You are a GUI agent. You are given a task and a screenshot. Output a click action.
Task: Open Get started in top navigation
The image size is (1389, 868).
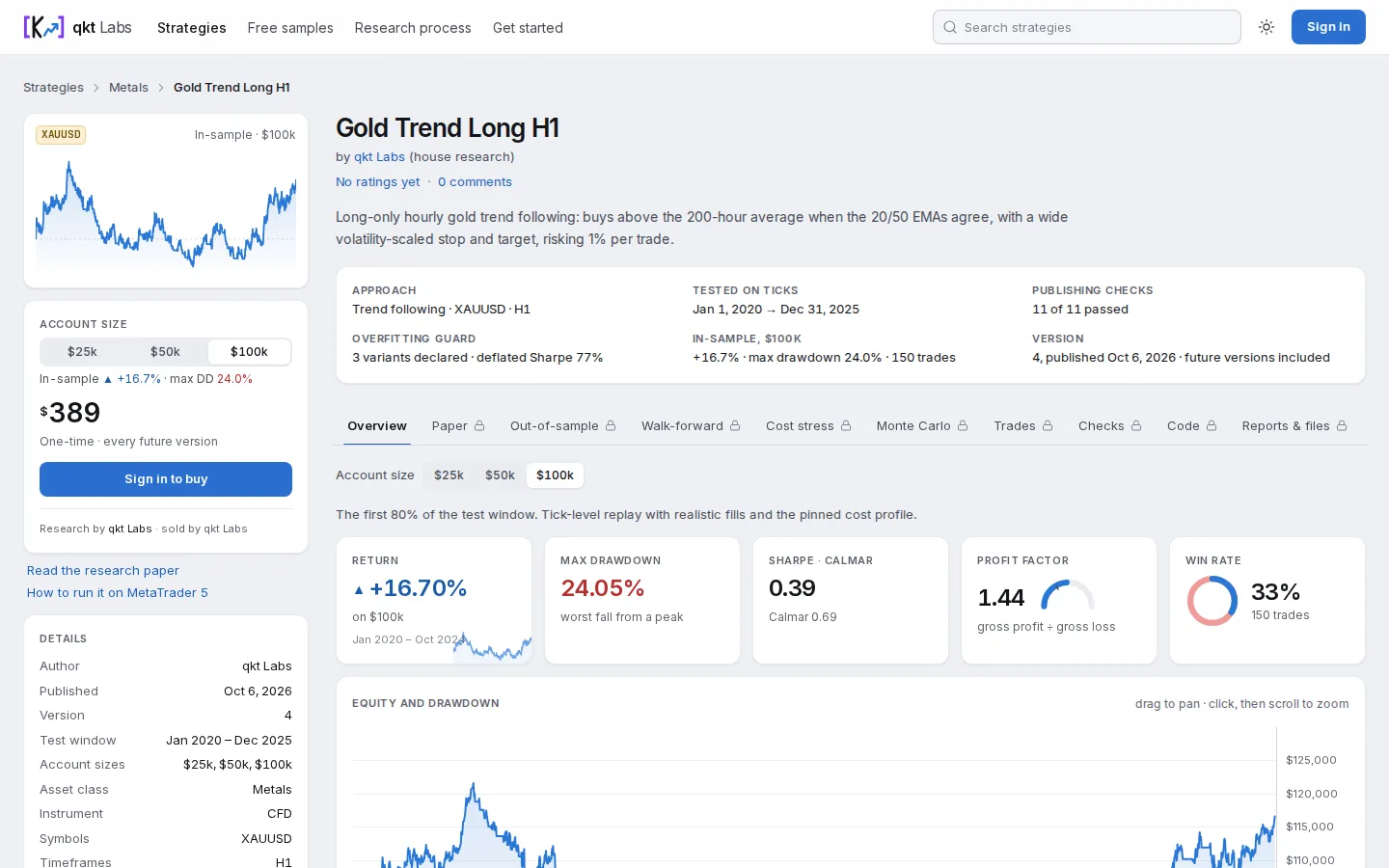point(528,28)
